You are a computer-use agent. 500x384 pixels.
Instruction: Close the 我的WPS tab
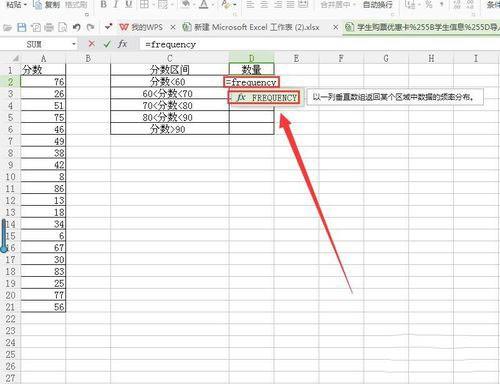[x=173, y=27]
